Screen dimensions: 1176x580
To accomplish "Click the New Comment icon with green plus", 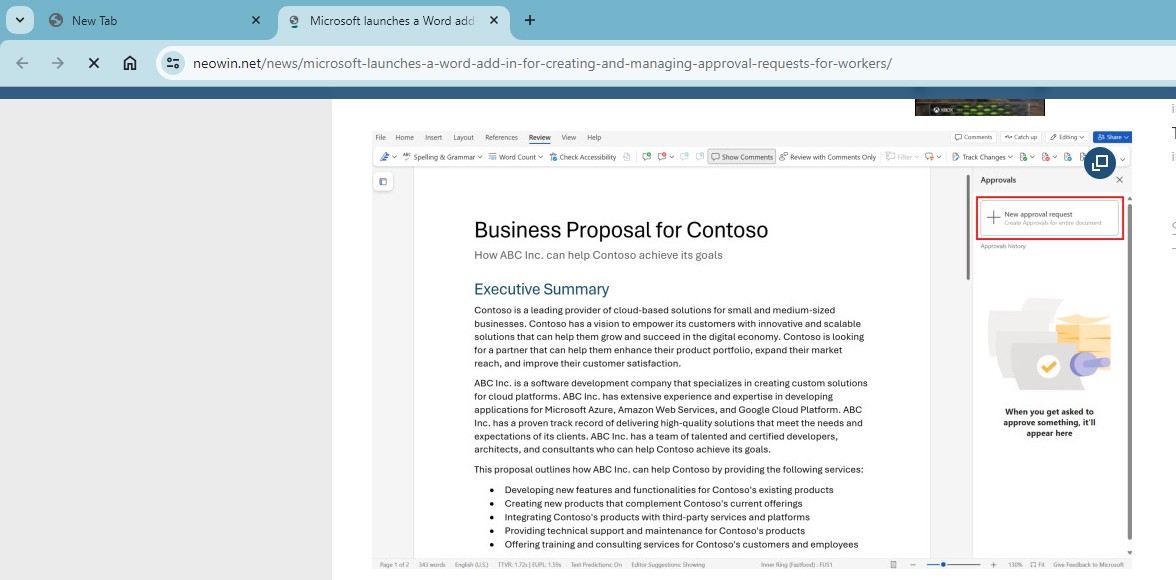I will [x=646, y=157].
